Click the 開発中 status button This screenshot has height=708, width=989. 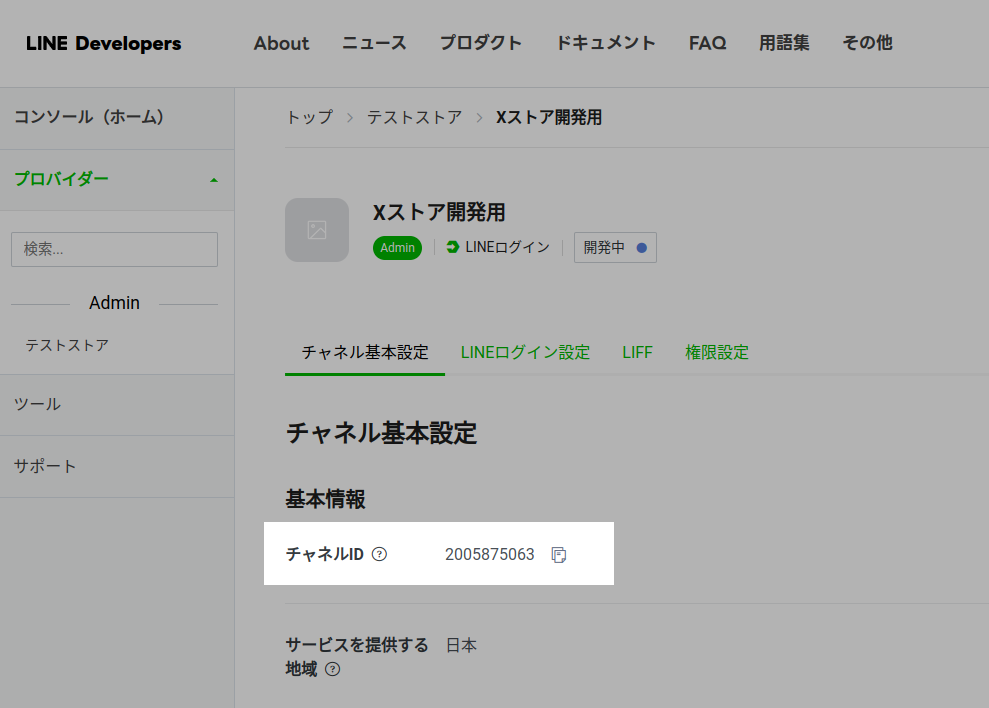point(615,247)
